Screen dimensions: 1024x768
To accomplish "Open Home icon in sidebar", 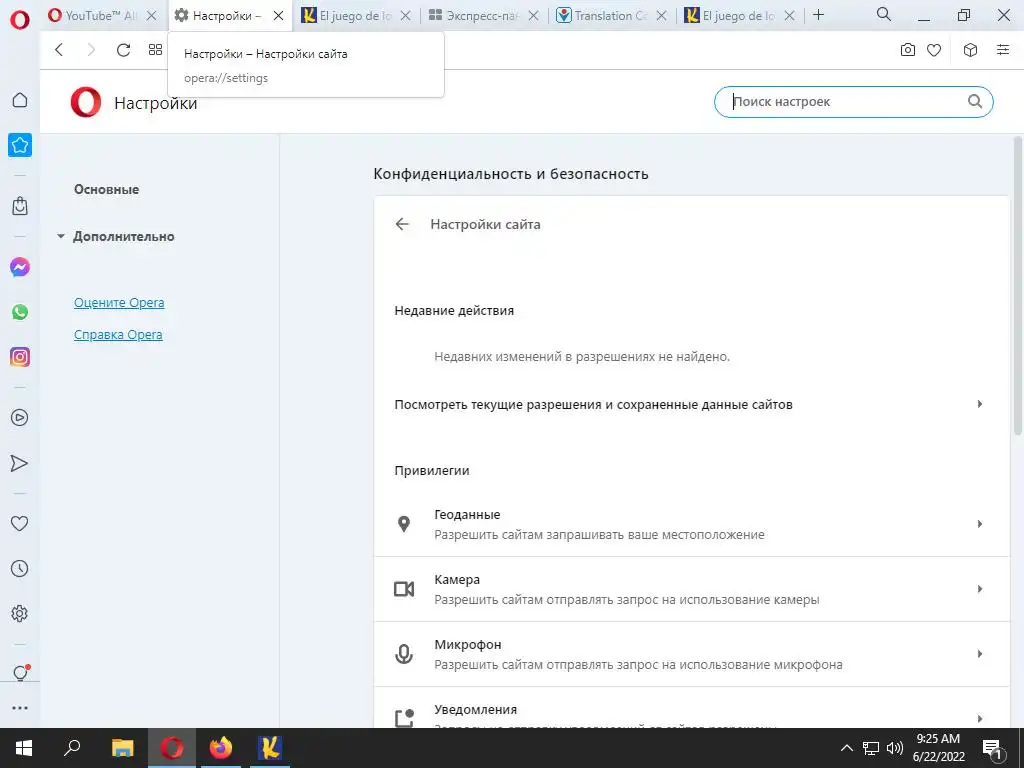I will (20, 100).
